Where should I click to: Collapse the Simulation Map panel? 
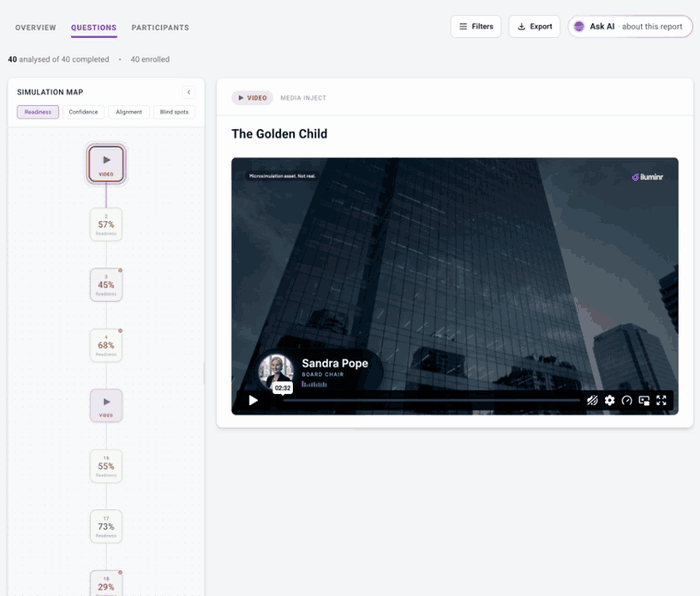[x=189, y=92]
